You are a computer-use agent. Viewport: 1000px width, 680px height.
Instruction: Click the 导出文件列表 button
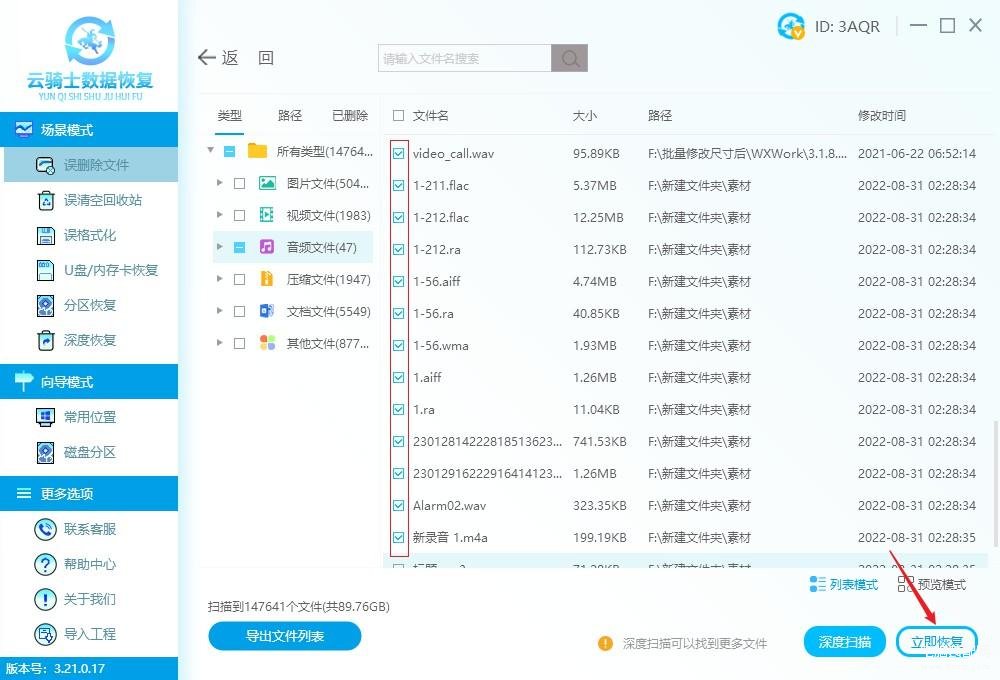(x=285, y=635)
